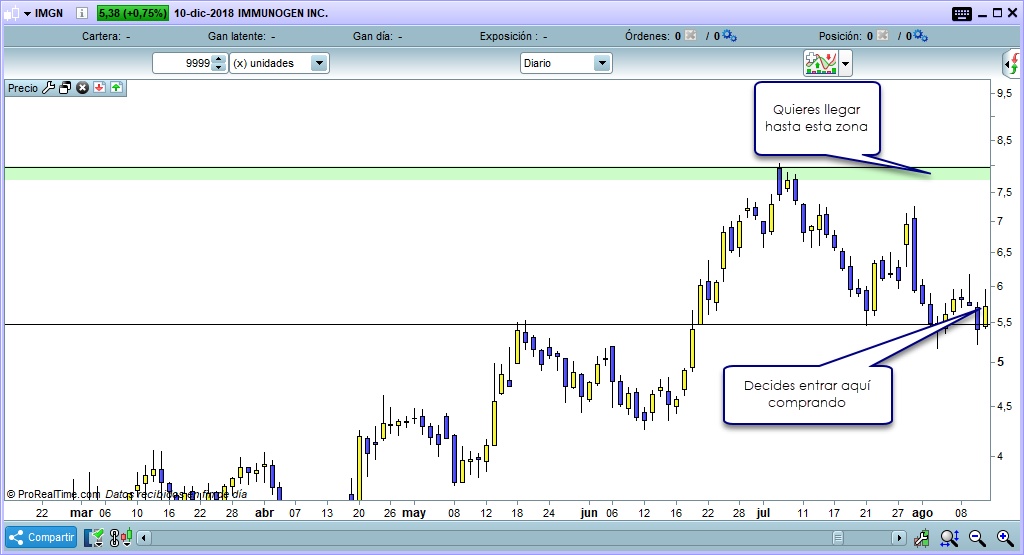Click the red down arrow icon beside Precio
This screenshot has width=1024, height=555.
pos(99,88)
